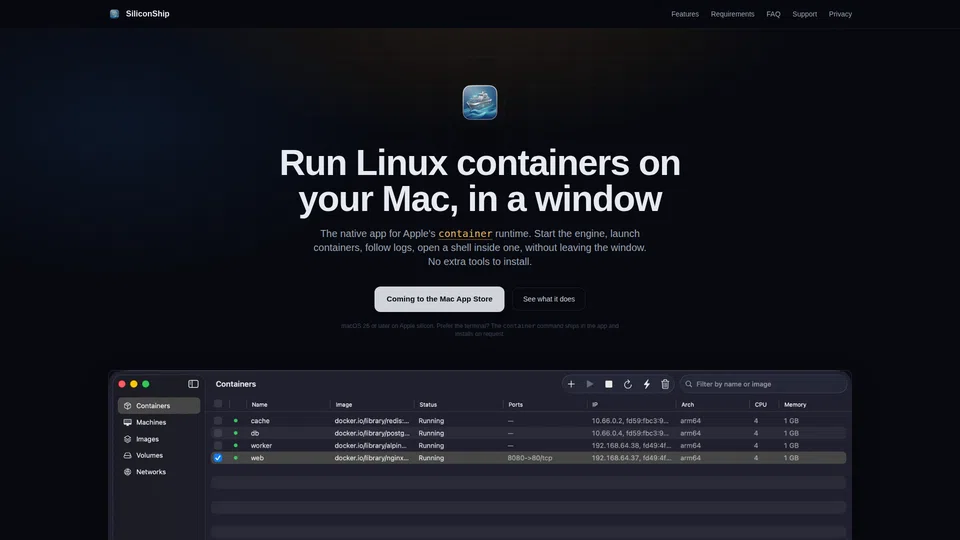Uncheck the web container checkbox
The width and height of the screenshot is (960, 540).
[x=218, y=457]
